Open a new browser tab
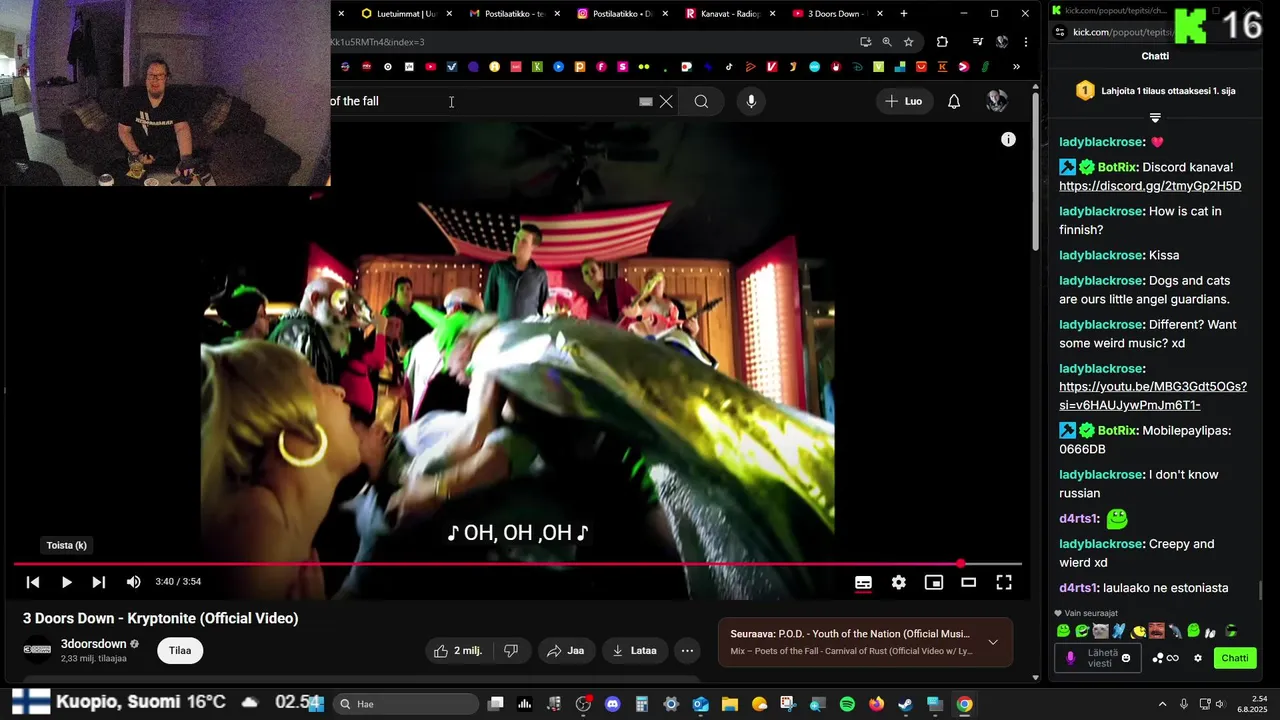This screenshot has width=1280, height=720. pos(904,14)
